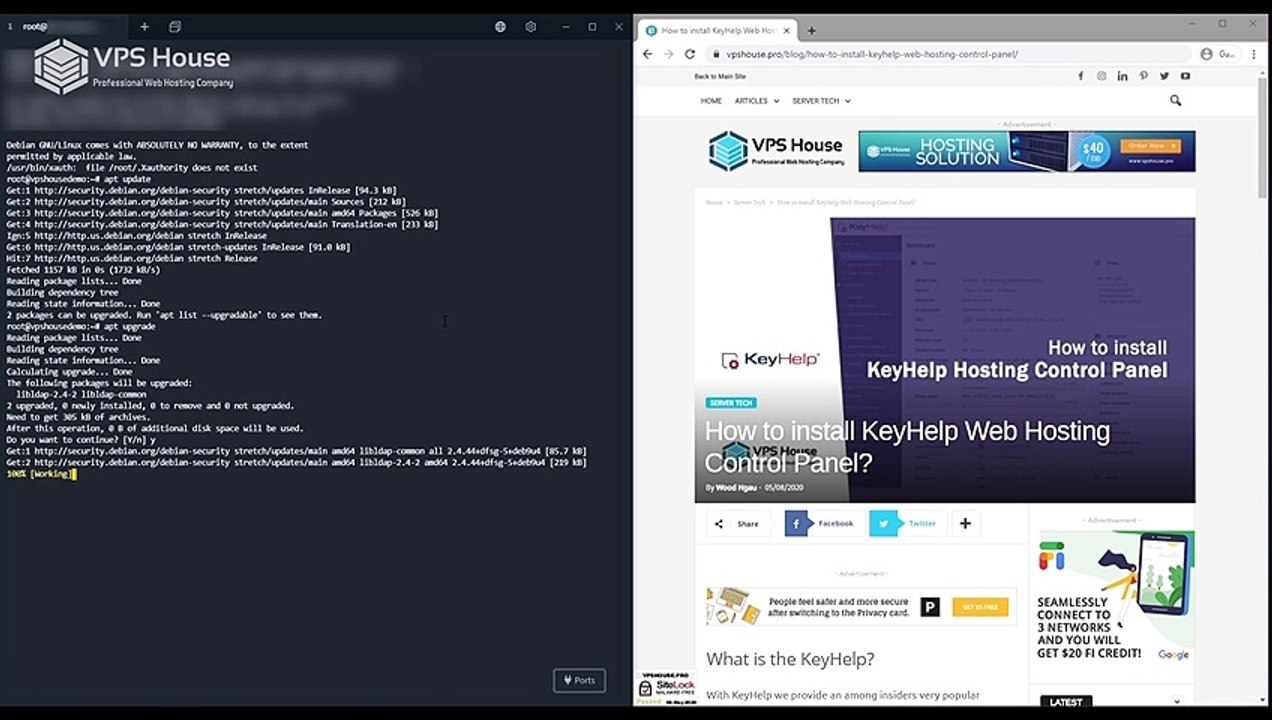Click the terminal globe icon
Image resolution: width=1272 pixels, height=720 pixels.
click(x=500, y=27)
